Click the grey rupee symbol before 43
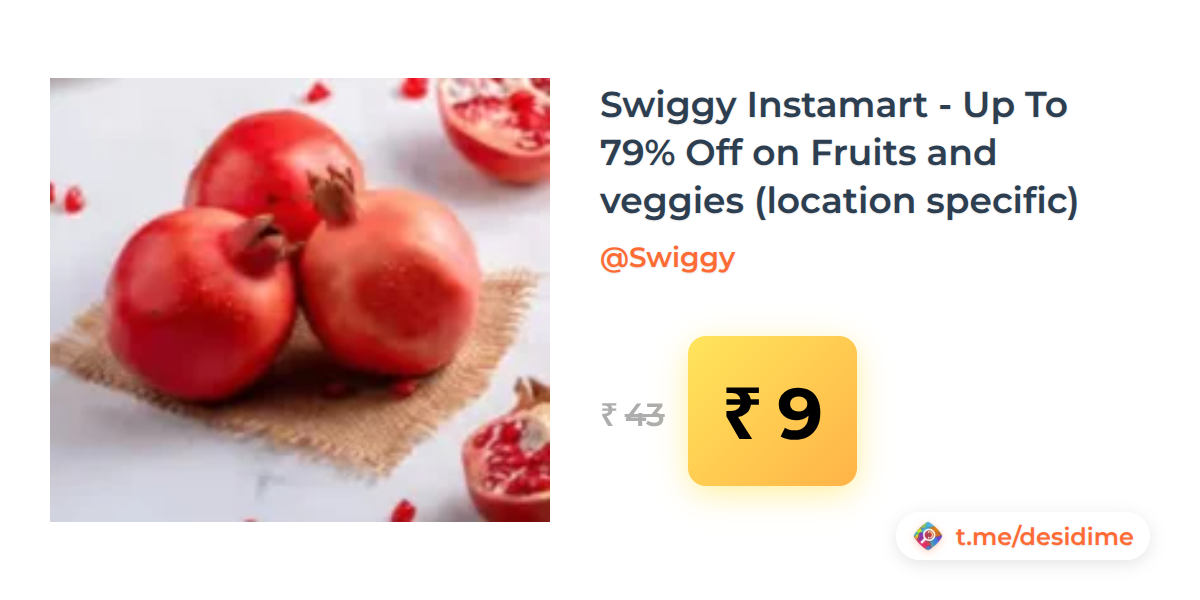This screenshot has height=600, width=1200. pos(608,414)
